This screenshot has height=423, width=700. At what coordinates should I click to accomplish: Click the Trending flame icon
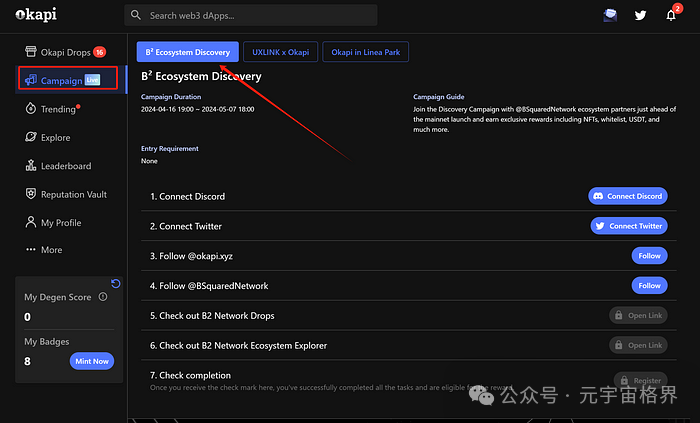pos(31,108)
